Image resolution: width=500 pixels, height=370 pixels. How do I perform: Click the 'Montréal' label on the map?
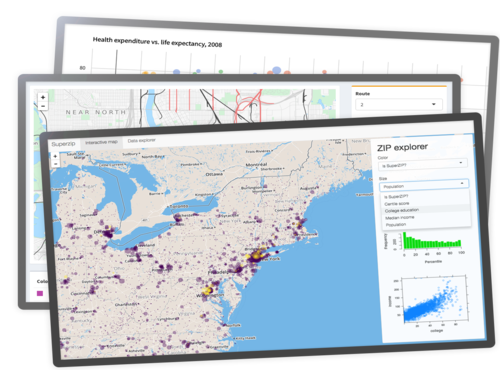click(x=256, y=165)
